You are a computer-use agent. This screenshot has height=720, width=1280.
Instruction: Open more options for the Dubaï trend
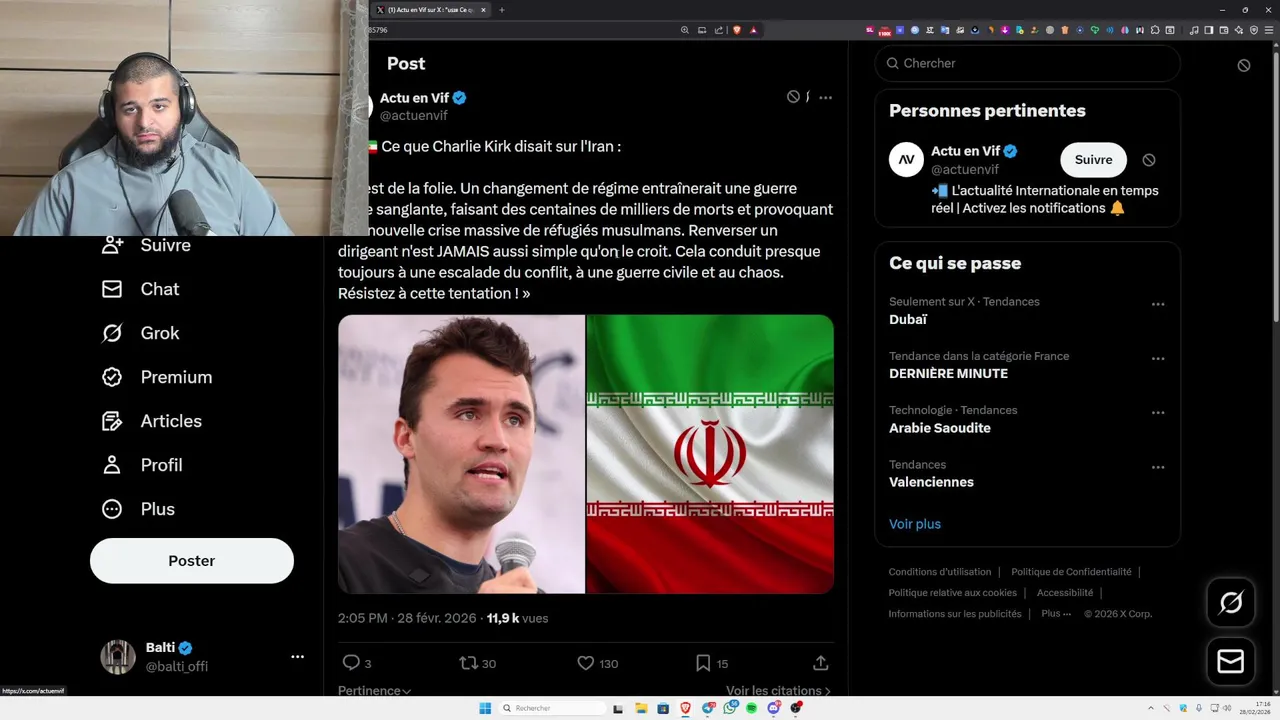1158,304
